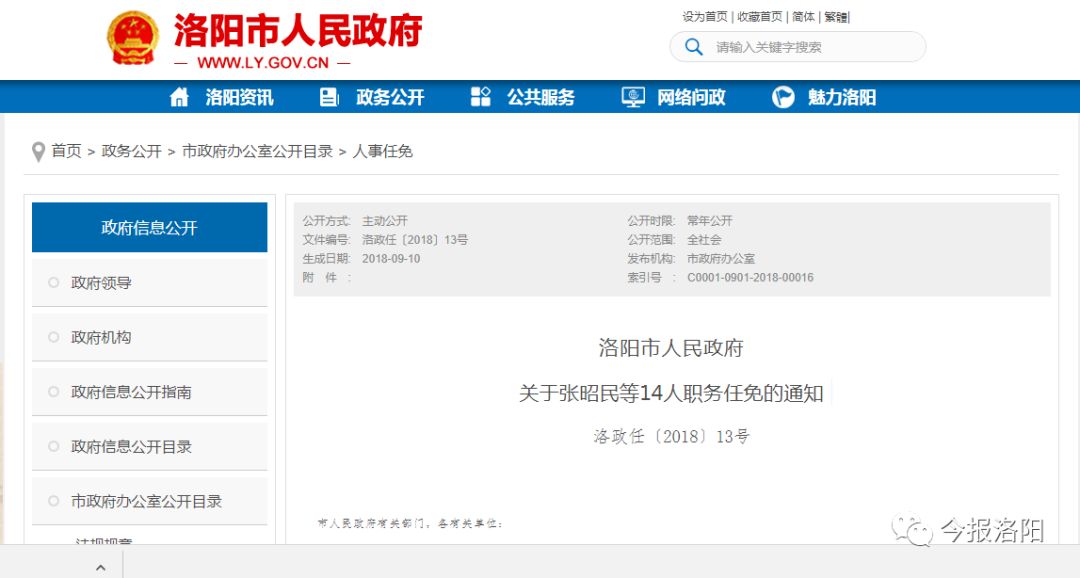Click the monitor icon beside 网络问政
The image size is (1080, 578).
633,97
